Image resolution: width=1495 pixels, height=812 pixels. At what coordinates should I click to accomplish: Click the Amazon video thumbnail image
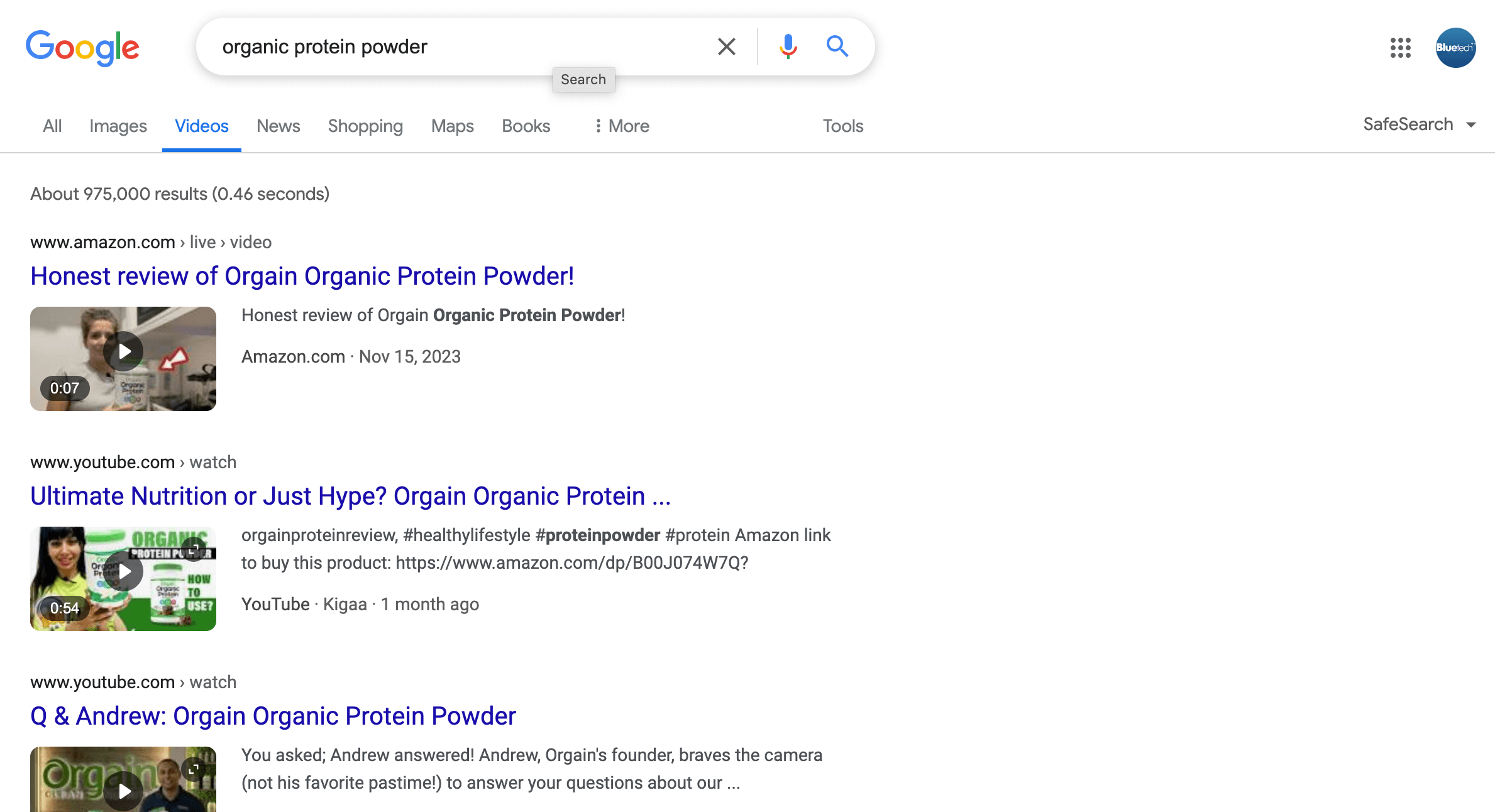[123, 358]
